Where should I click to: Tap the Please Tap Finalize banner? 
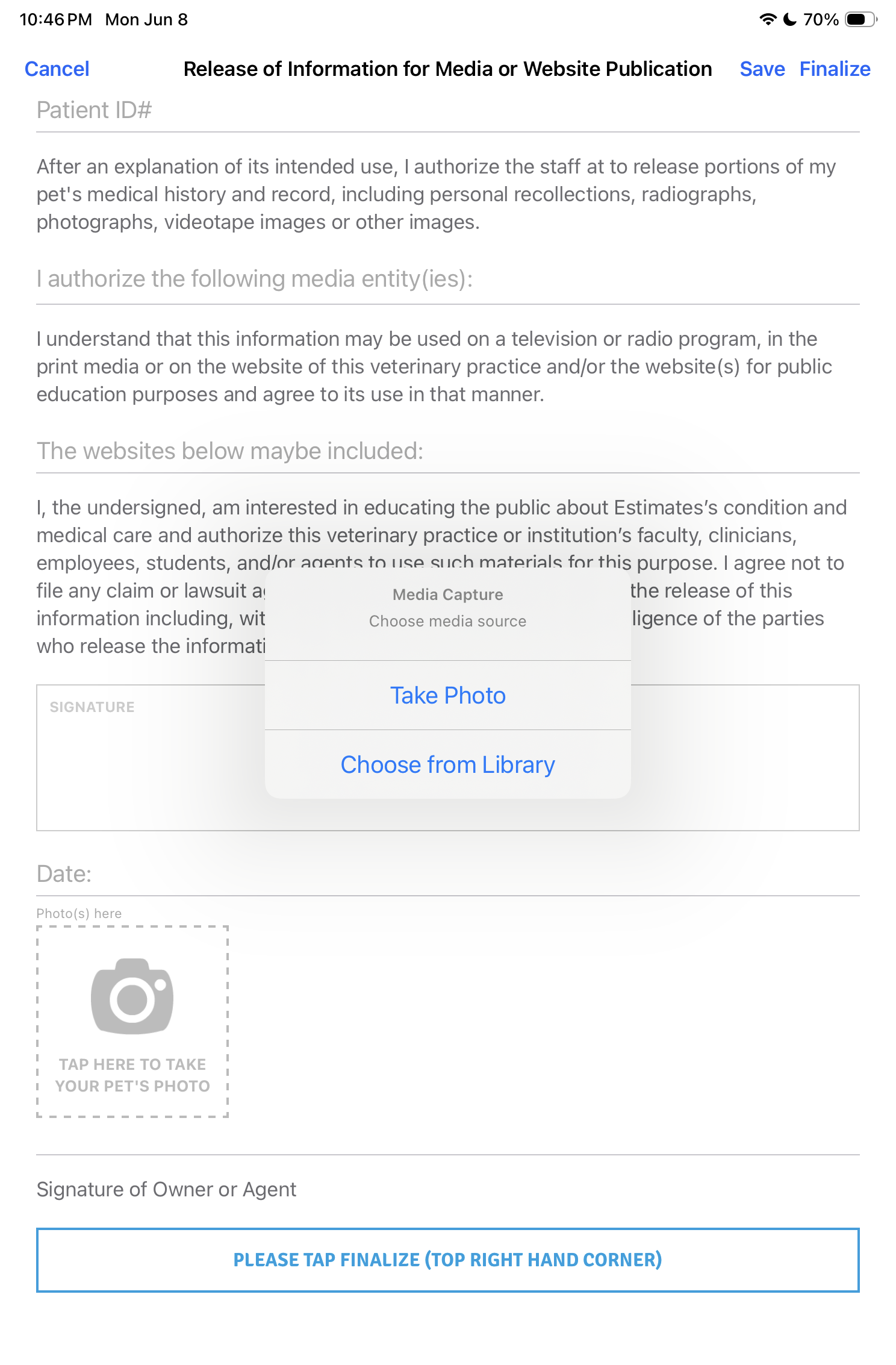(448, 1260)
